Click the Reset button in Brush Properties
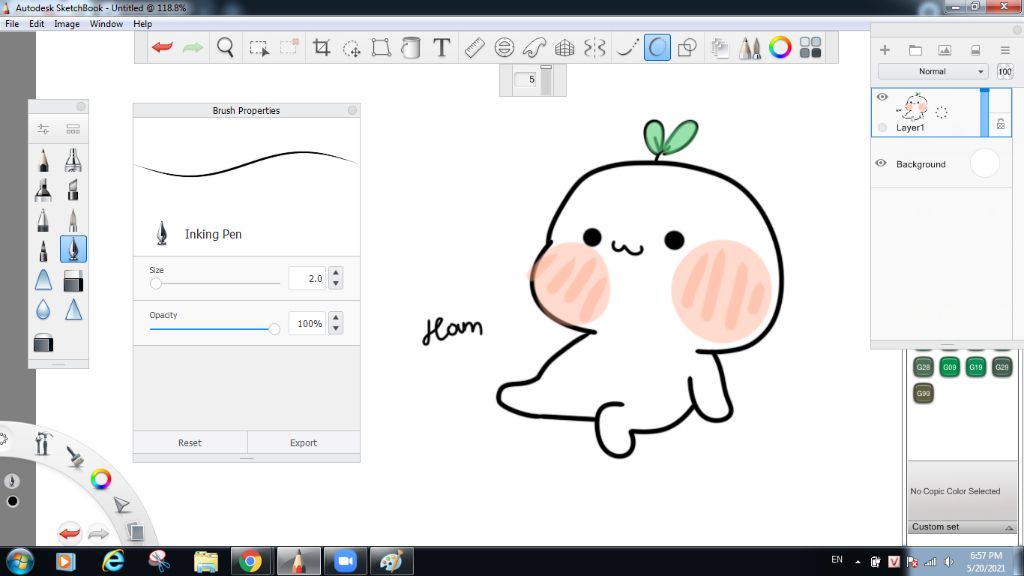 (x=190, y=443)
